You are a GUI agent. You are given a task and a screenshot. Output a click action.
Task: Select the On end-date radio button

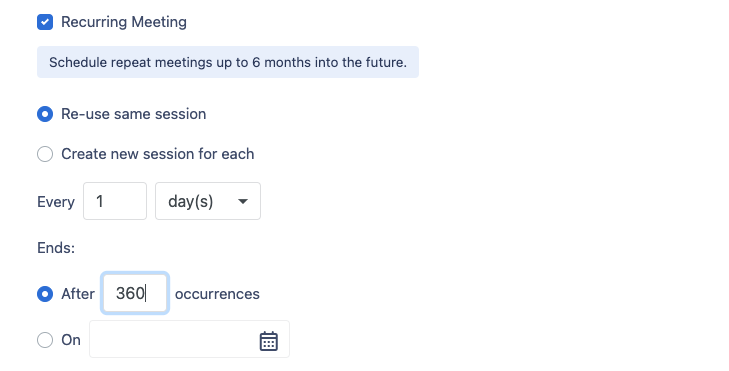(x=45, y=340)
